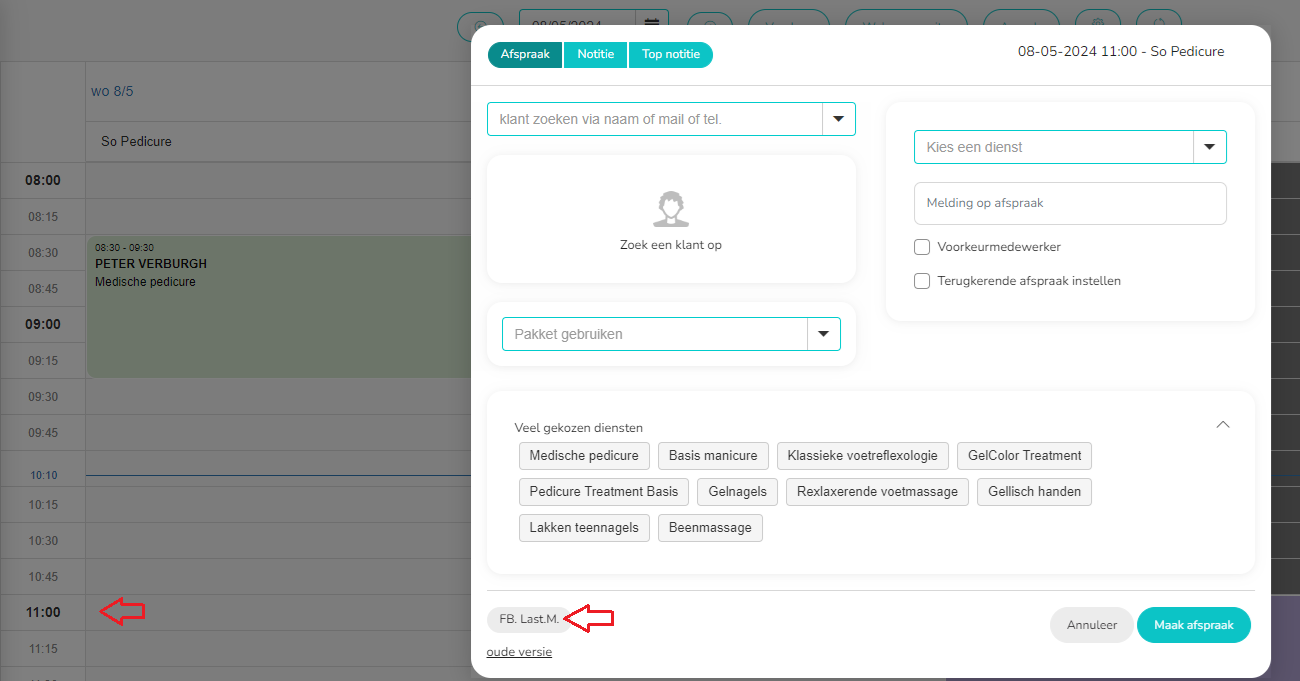The image size is (1300, 681).
Task: Click the 08:00 time label
Action: pyautogui.click(x=43, y=181)
